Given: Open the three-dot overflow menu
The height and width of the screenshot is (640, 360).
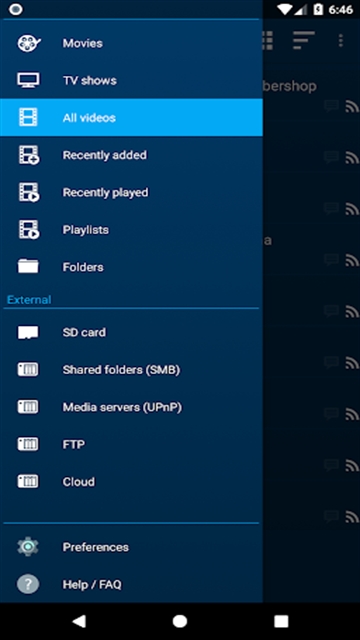Looking at the screenshot, I should coord(340,40).
